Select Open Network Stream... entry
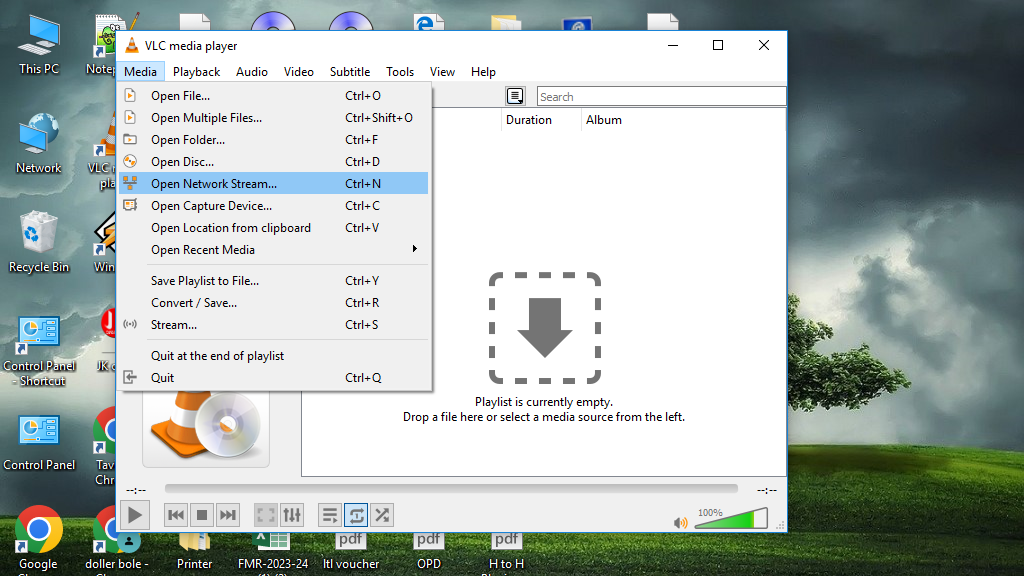 274,184
